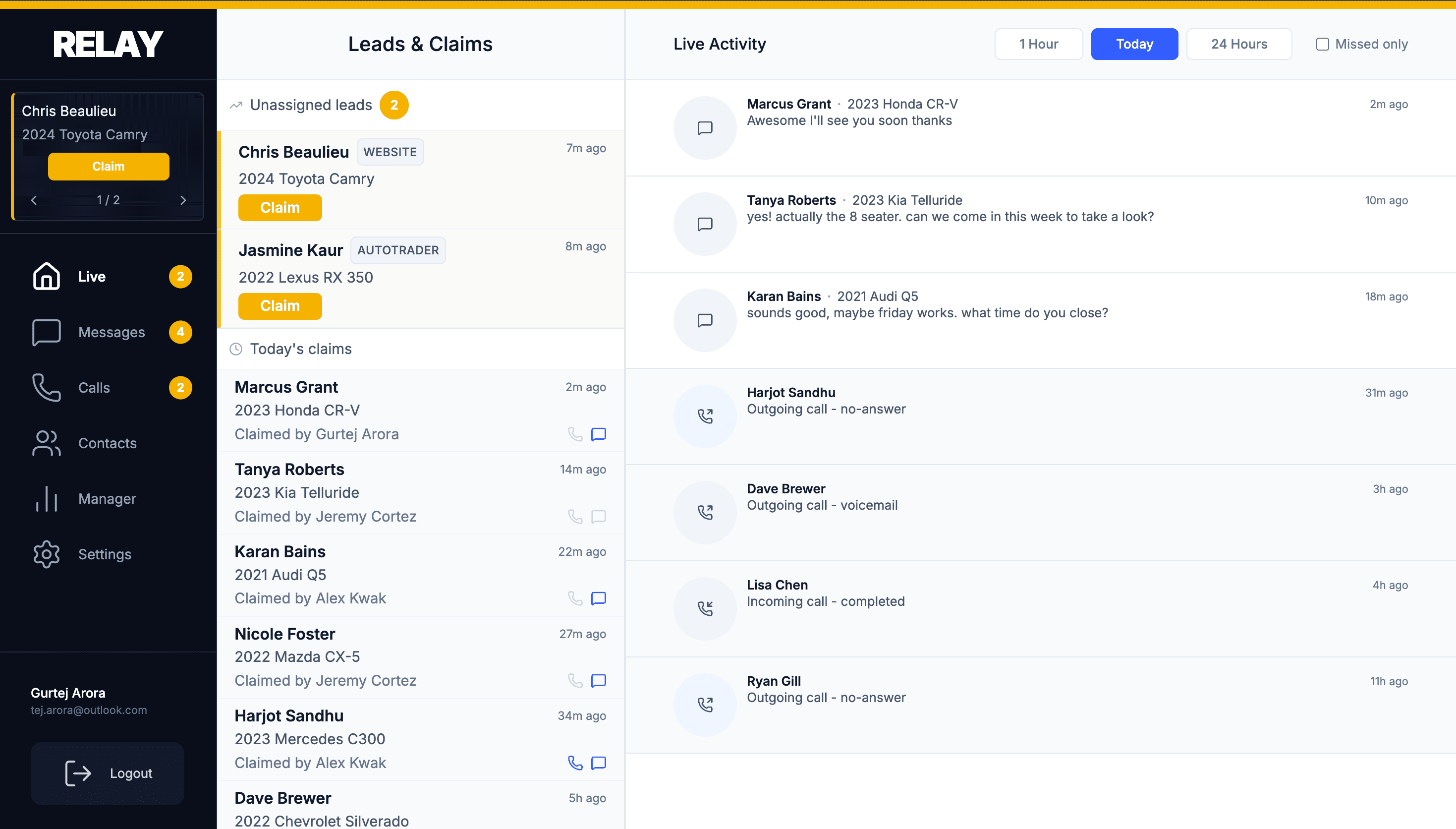Log out using the Logout button
The height and width of the screenshot is (829, 1456).
[x=107, y=773]
